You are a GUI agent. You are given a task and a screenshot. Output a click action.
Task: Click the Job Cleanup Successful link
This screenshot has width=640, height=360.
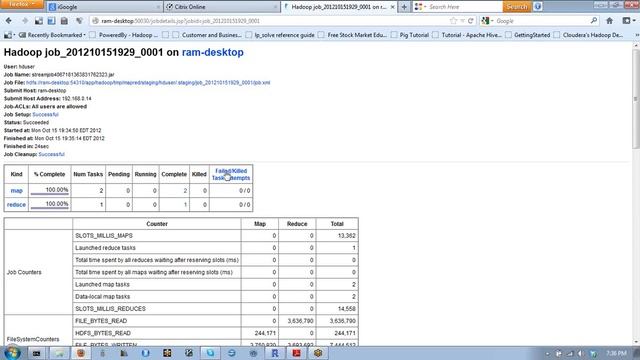point(51,154)
